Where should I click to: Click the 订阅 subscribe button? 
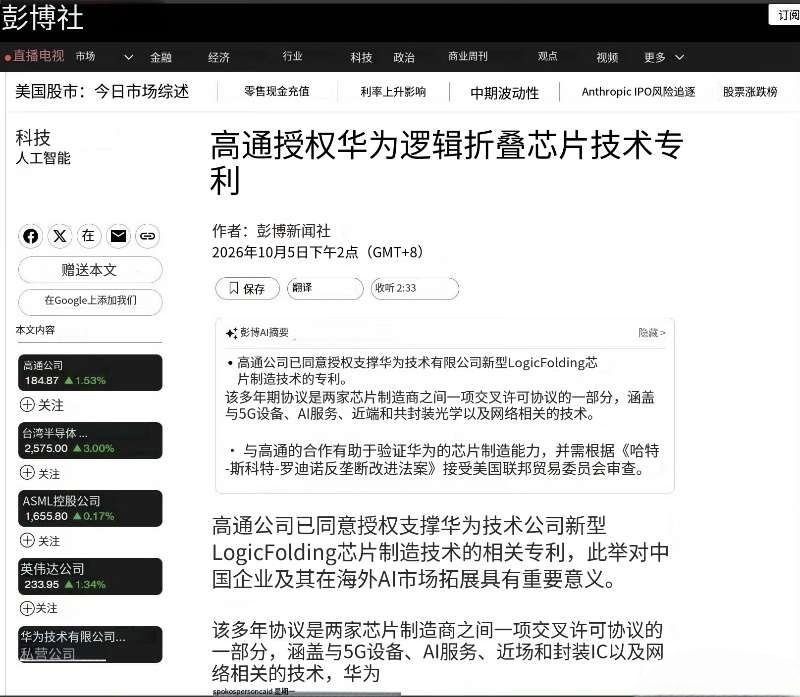point(786,15)
